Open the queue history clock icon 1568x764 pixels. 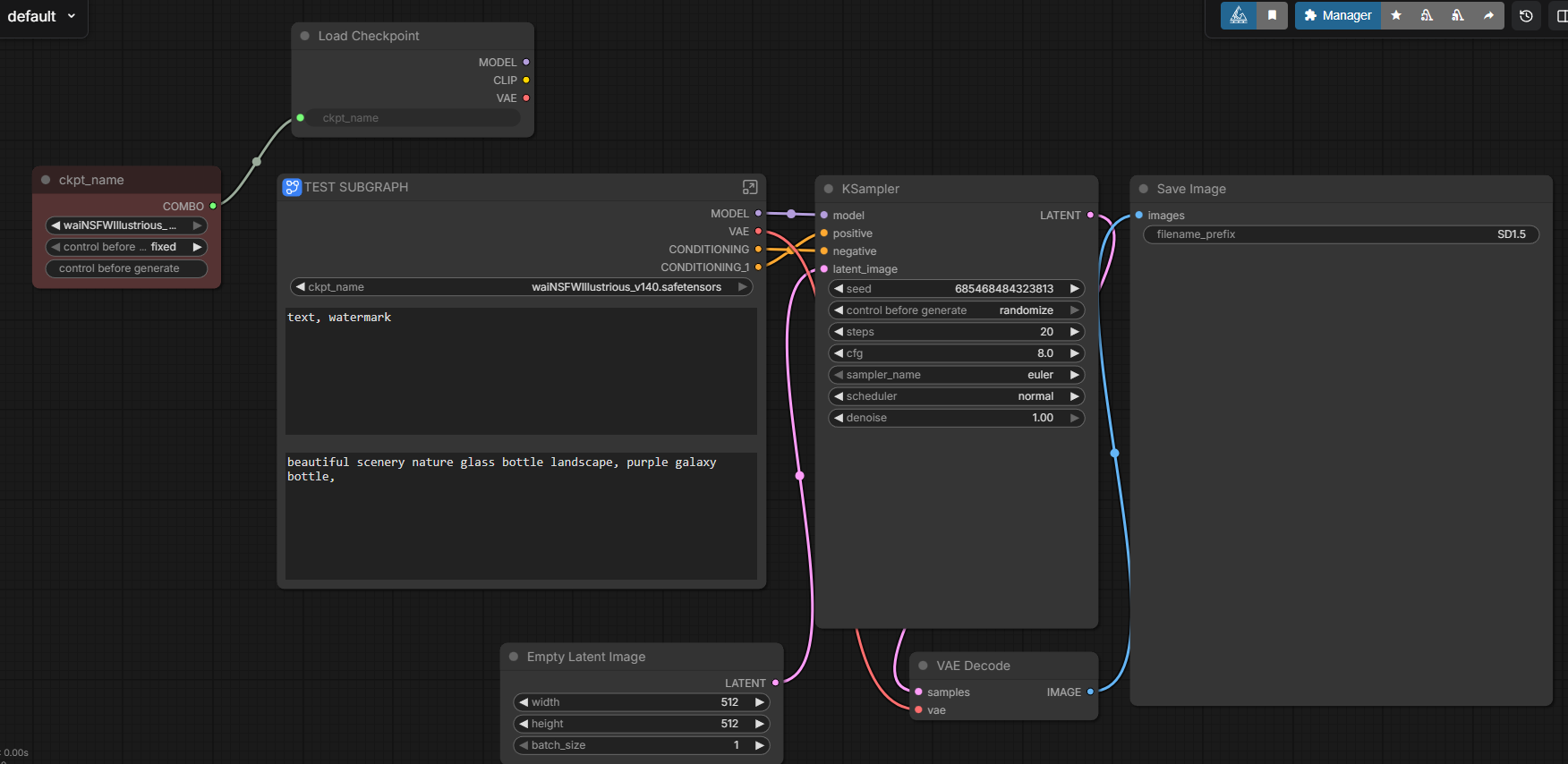1526,15
